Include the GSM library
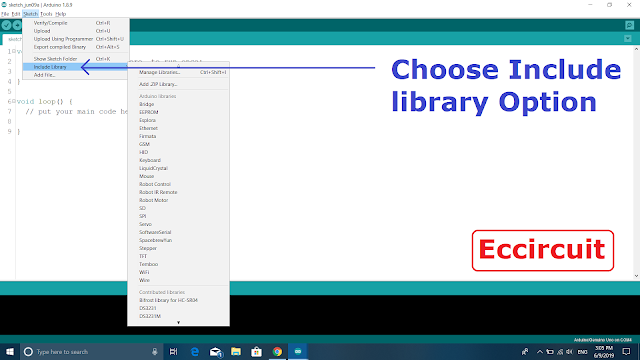This screenshot has height=360, width=640. tap(178, 144)
